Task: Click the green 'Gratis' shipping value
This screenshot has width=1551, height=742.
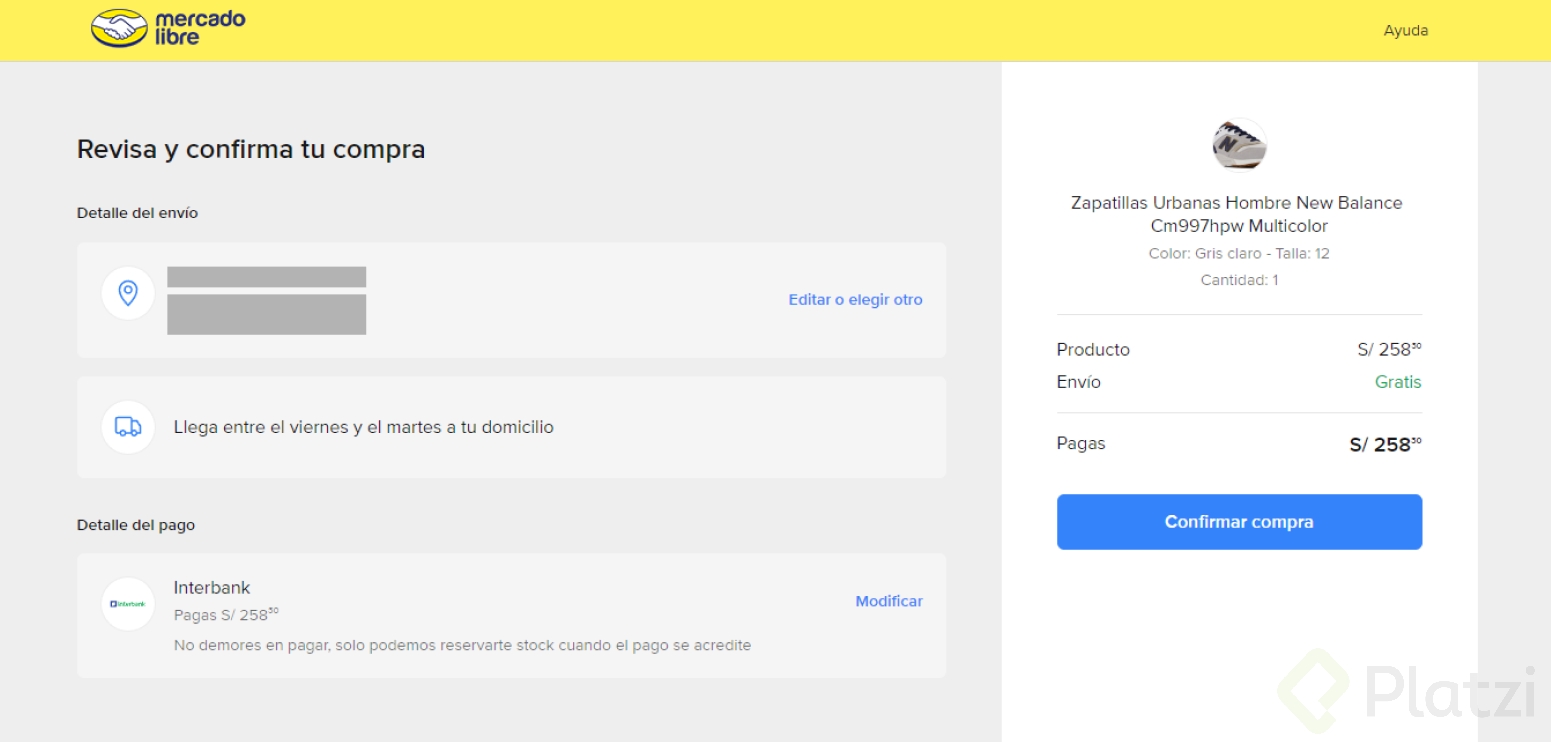Action: [x=1398, y=382]
